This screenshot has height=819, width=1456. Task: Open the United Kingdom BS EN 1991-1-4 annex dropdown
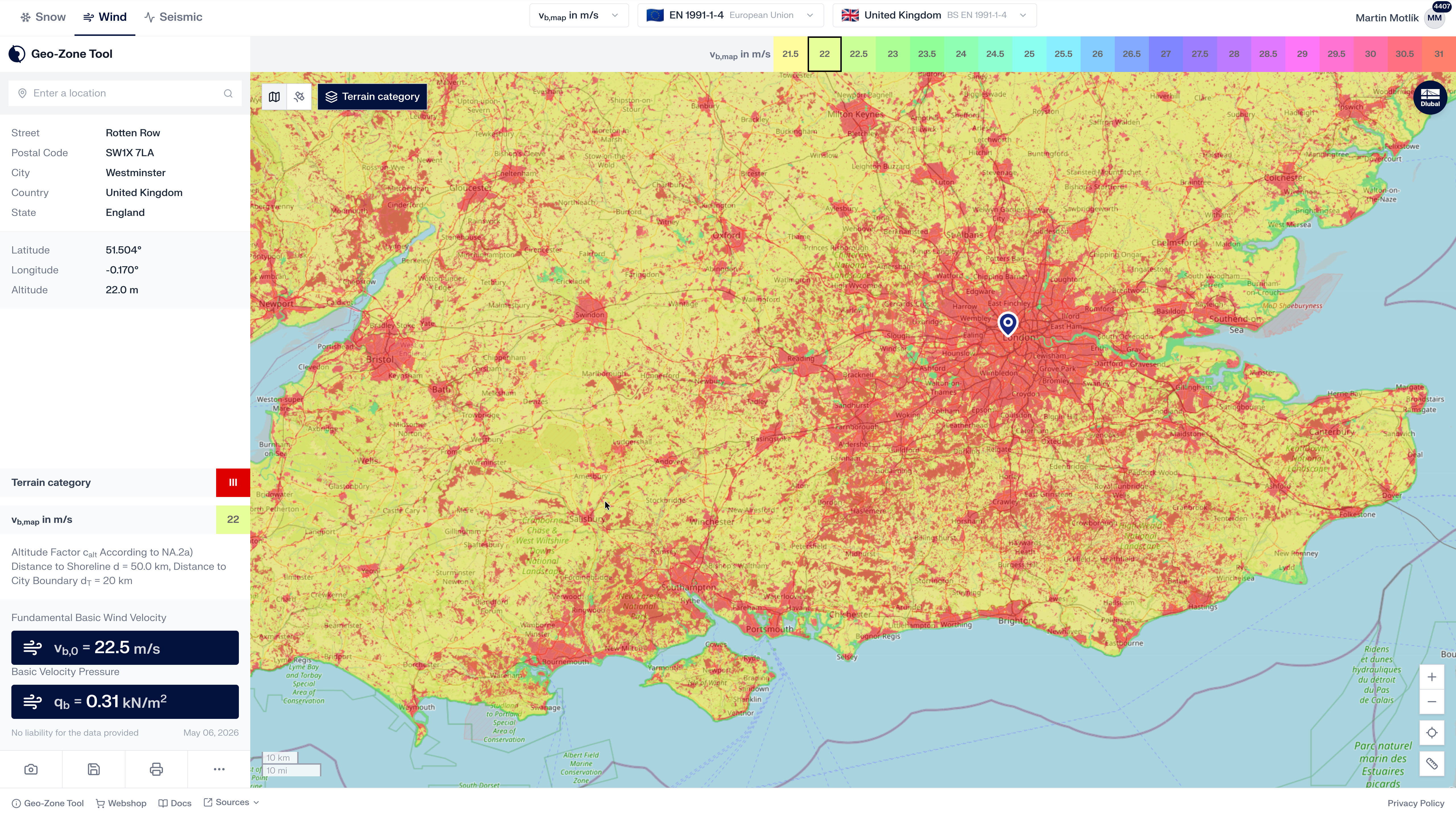(x=934, y=15)
